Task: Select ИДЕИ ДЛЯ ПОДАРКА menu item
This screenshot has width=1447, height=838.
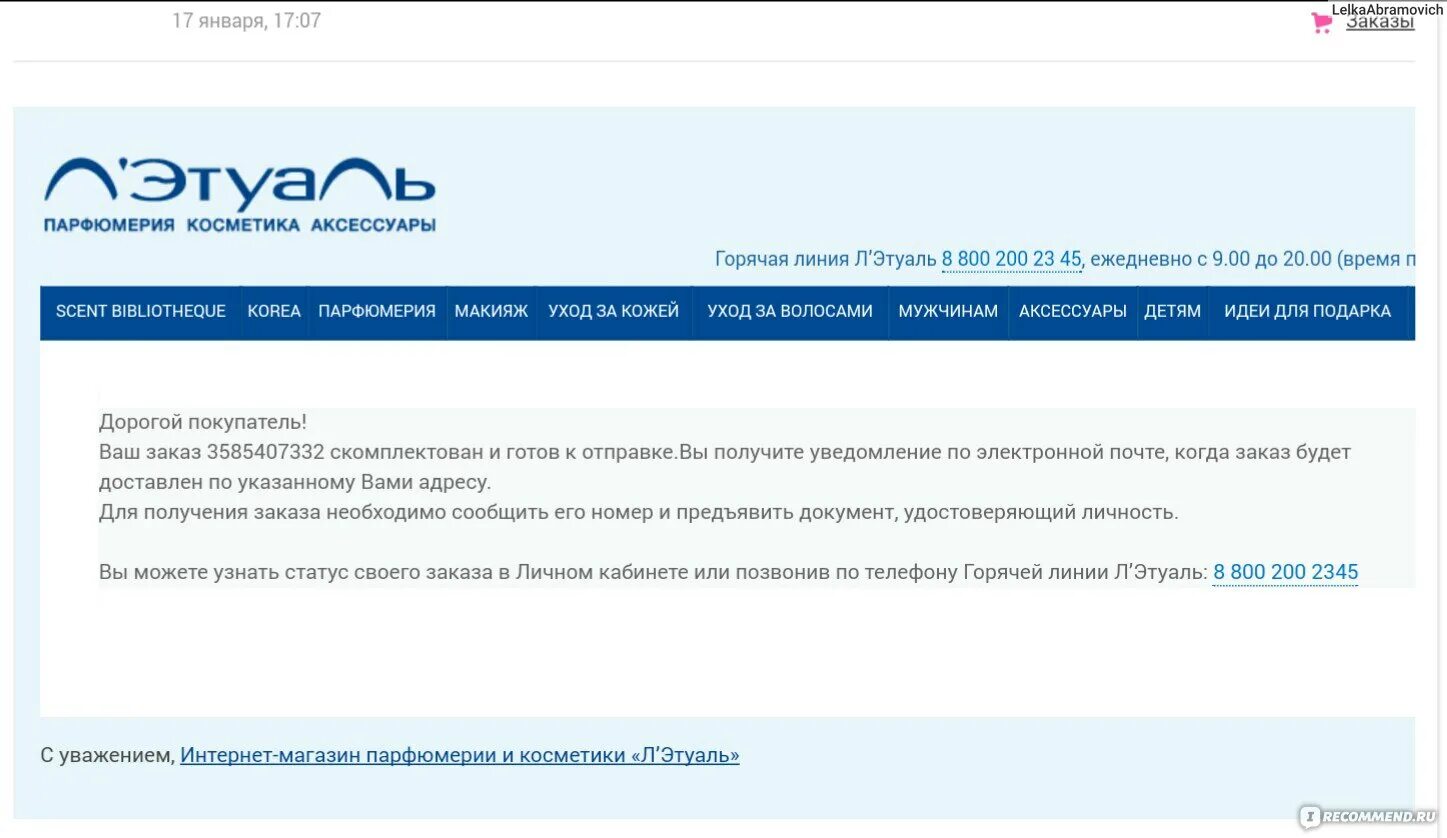Action: 1307,311
